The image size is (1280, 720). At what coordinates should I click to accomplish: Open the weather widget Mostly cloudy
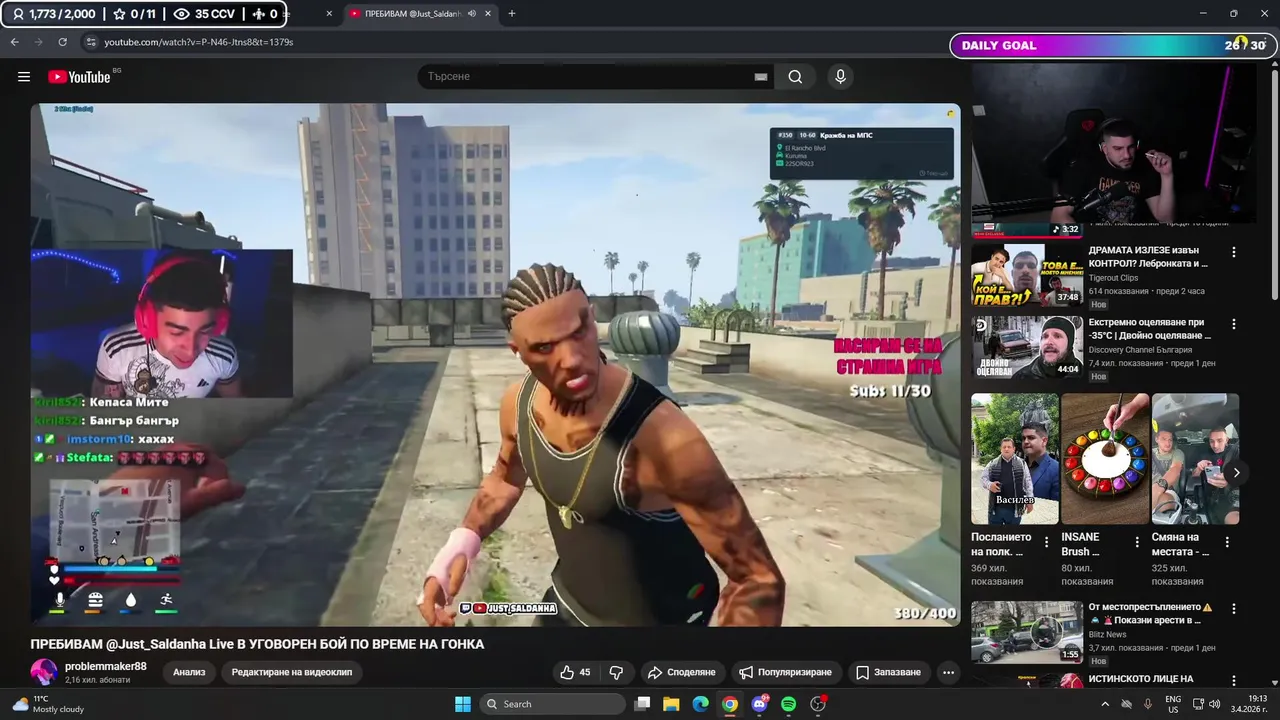coord(48,704)
